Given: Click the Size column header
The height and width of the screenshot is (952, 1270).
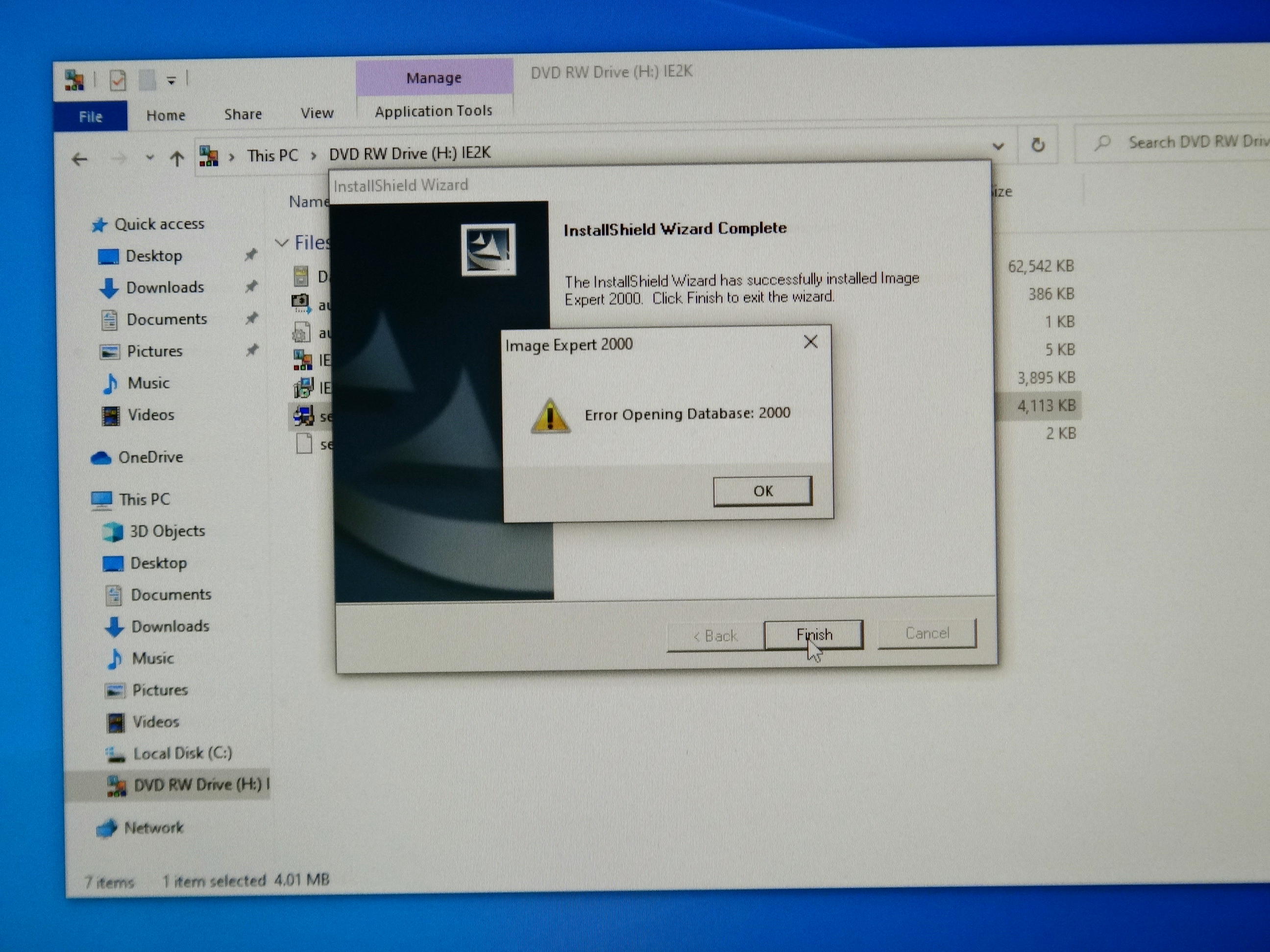Looking at the screenshot, I should point(1002,191).
